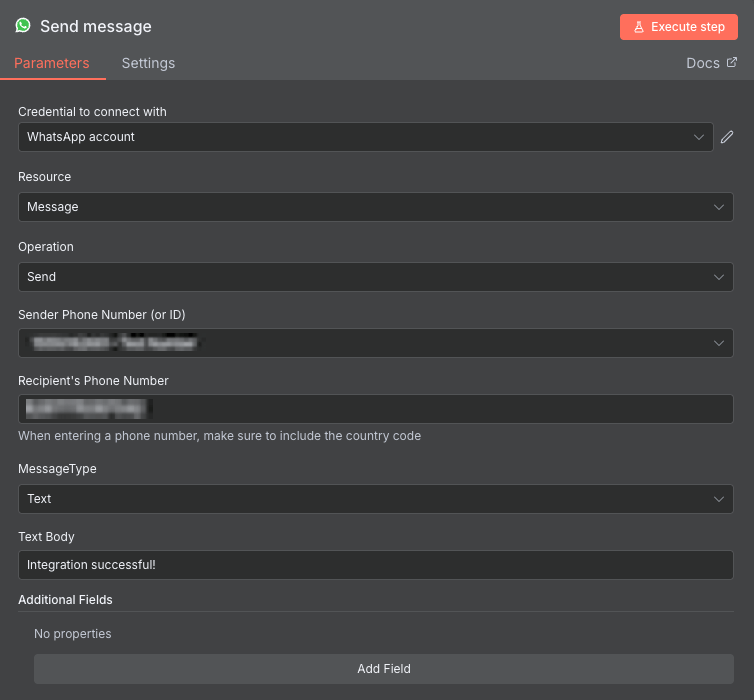754x700 pixels.
Task: Click the Additional Fields section heading
Action: click(x=65, y=600)
